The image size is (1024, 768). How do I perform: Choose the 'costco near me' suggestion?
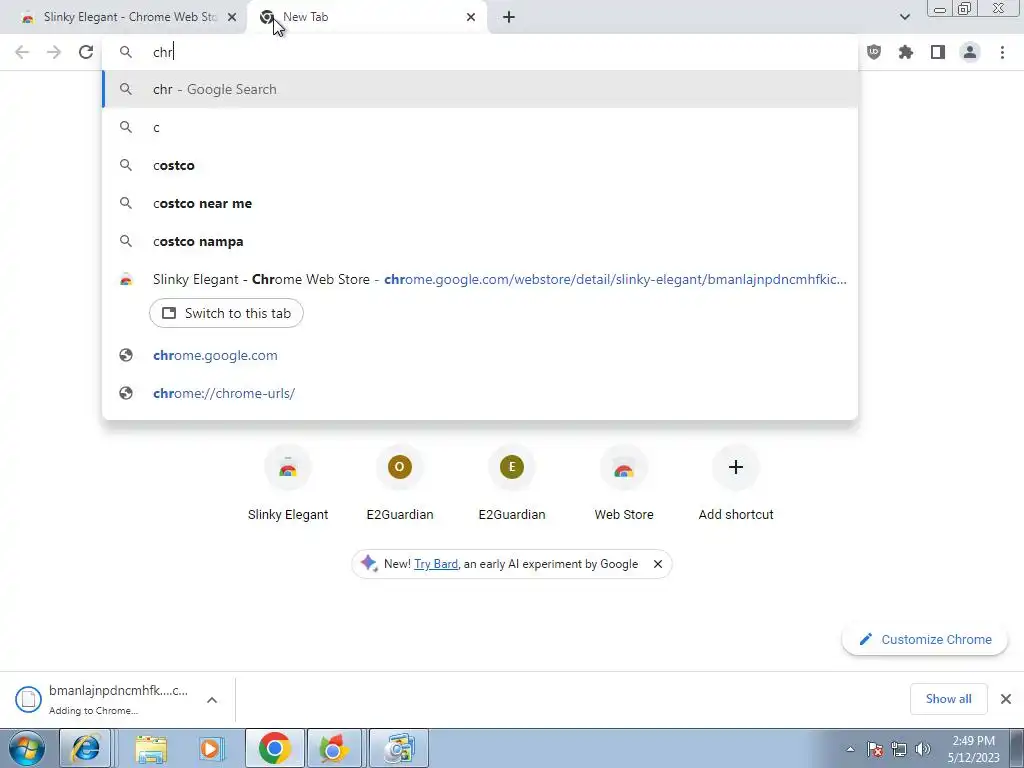click(x=480, y=203)
